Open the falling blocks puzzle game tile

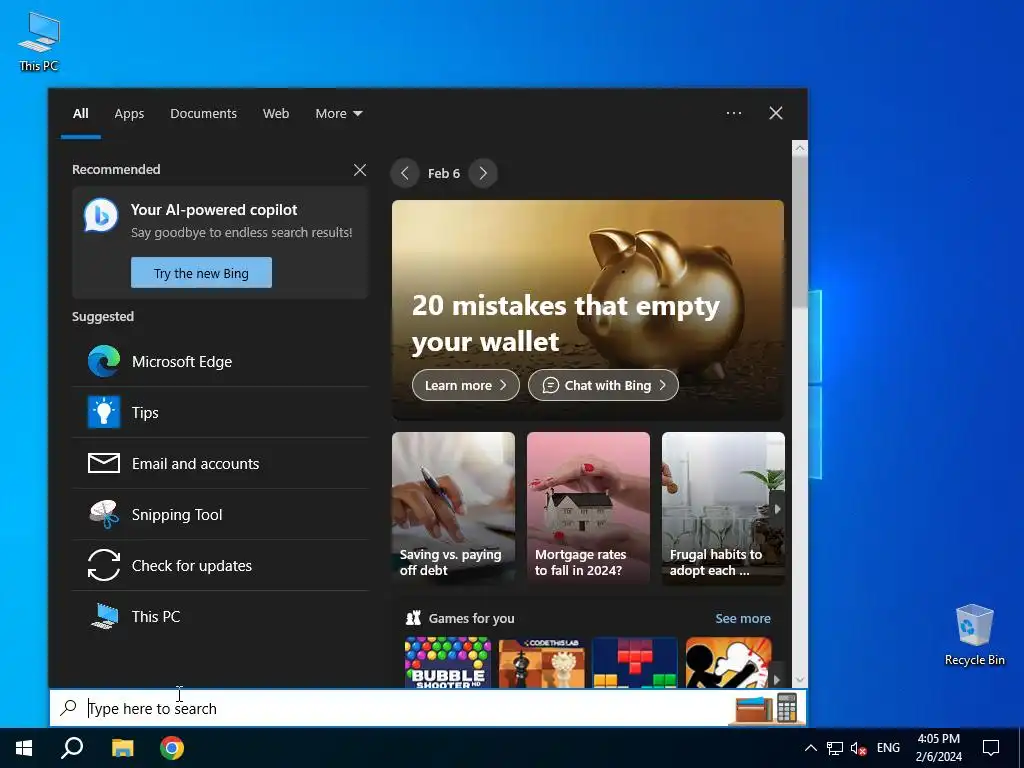635,662
